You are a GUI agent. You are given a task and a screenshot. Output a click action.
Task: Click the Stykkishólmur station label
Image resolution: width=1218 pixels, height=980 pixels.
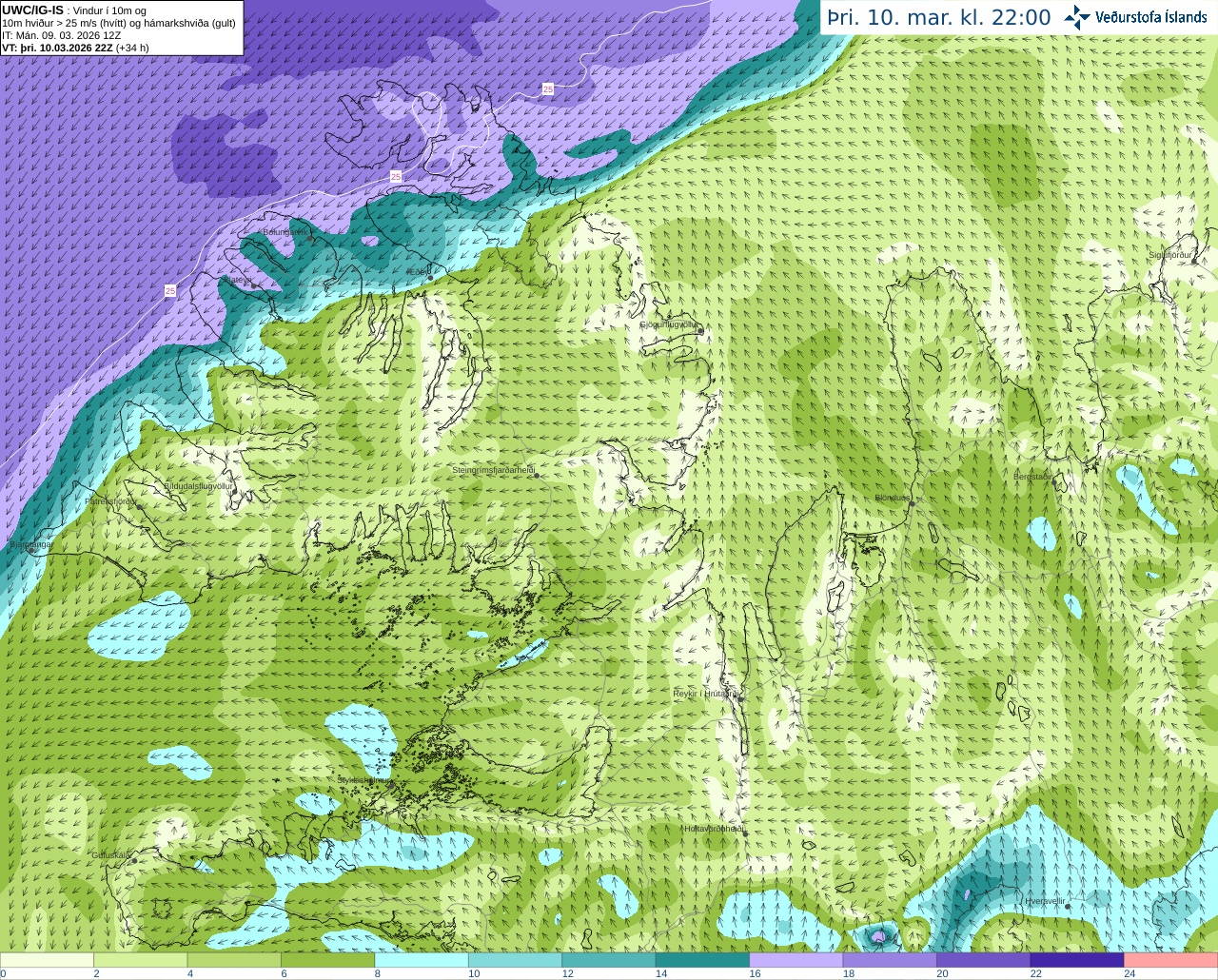coord(363,779)
